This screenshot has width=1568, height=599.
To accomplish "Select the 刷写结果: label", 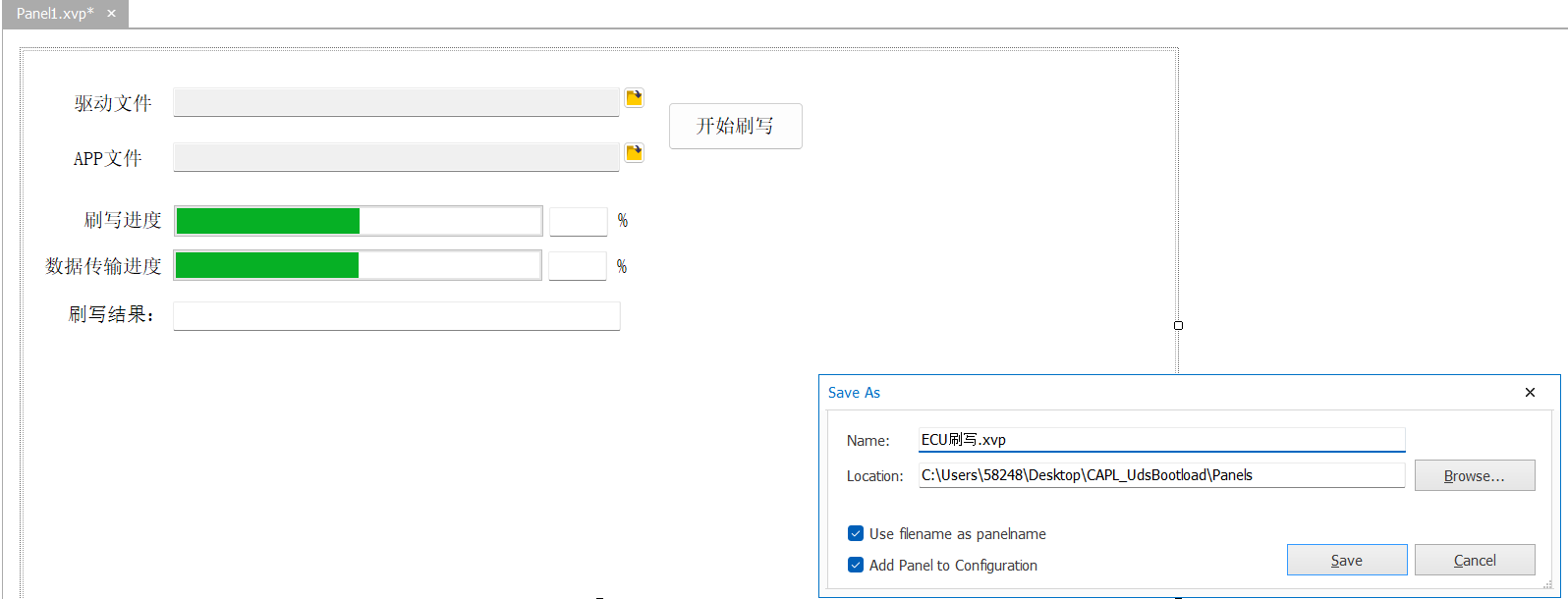I will tap(112, 314).
